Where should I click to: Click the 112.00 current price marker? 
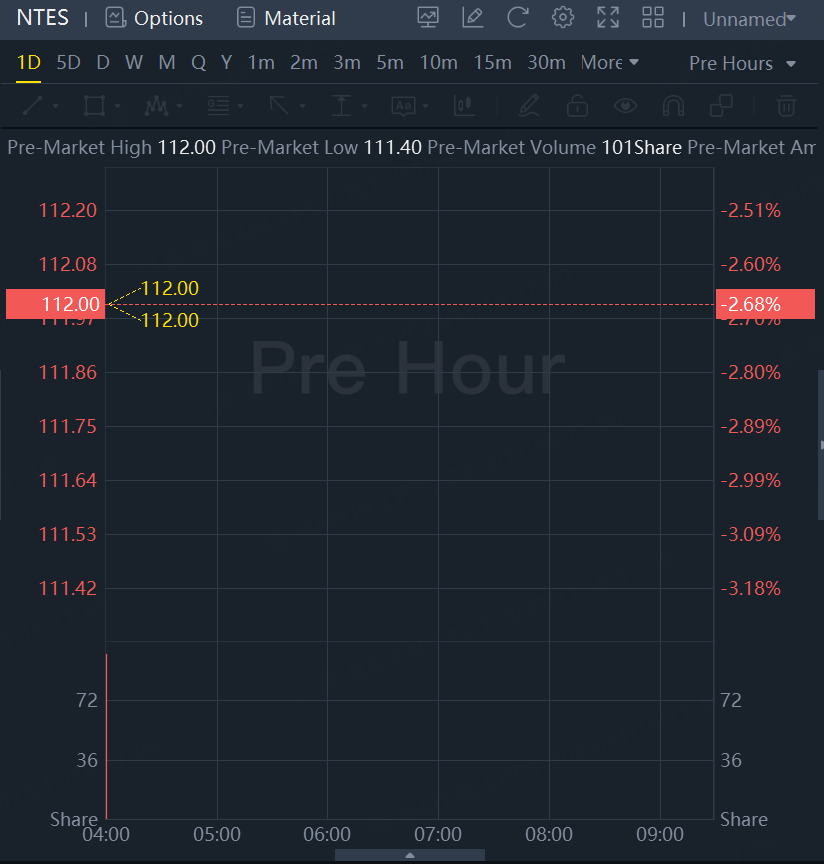click(54, 304)
